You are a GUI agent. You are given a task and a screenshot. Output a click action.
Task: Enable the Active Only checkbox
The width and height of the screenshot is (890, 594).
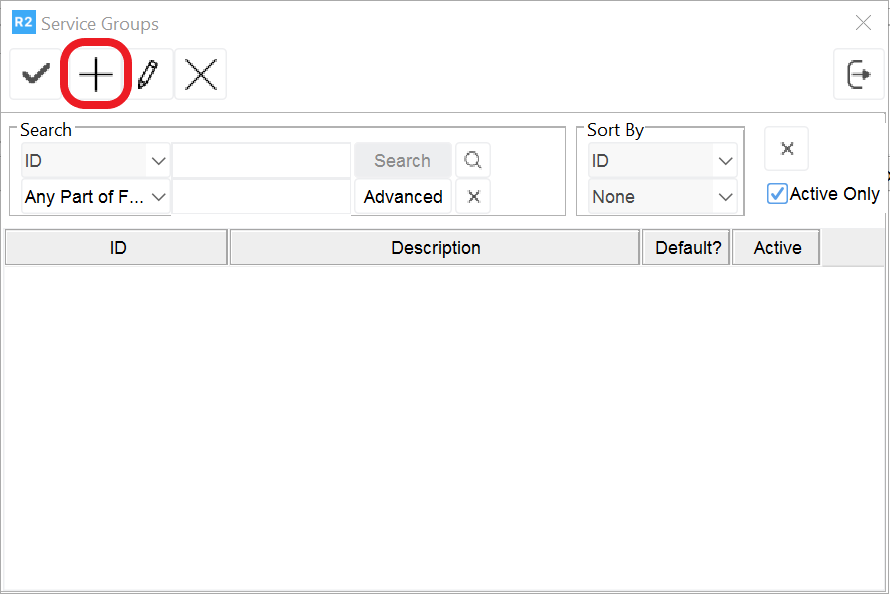(x=778, y=194)
